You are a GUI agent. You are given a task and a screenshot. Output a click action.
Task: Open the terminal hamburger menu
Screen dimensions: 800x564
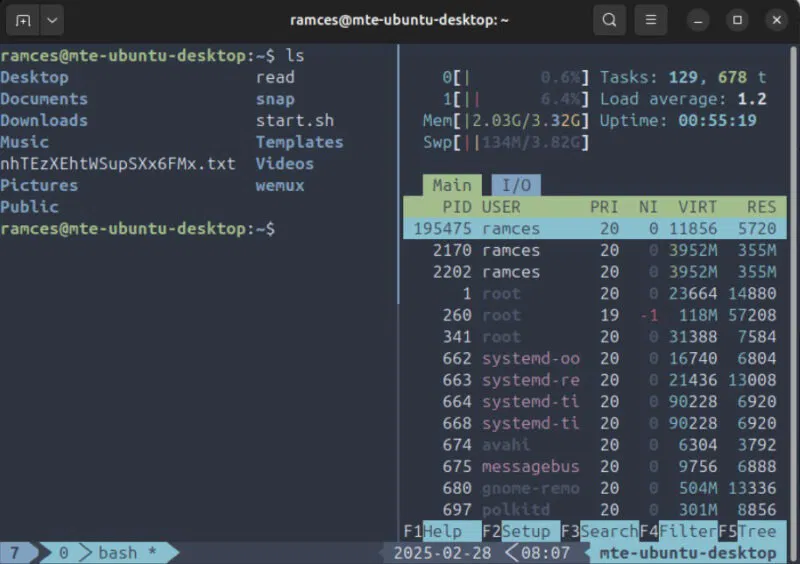pos(651,20)
